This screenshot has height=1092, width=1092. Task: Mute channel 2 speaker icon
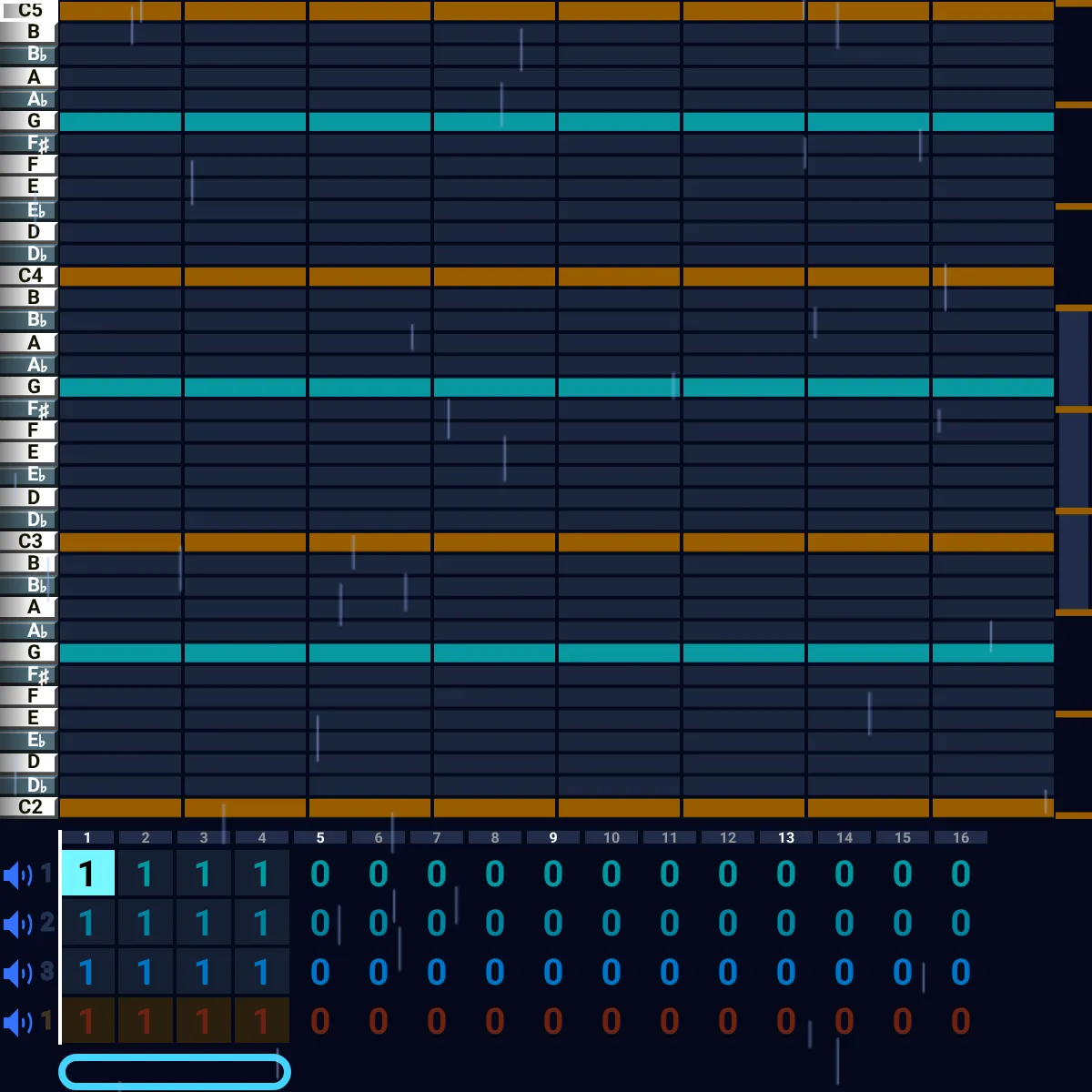[x=18, y=925]
